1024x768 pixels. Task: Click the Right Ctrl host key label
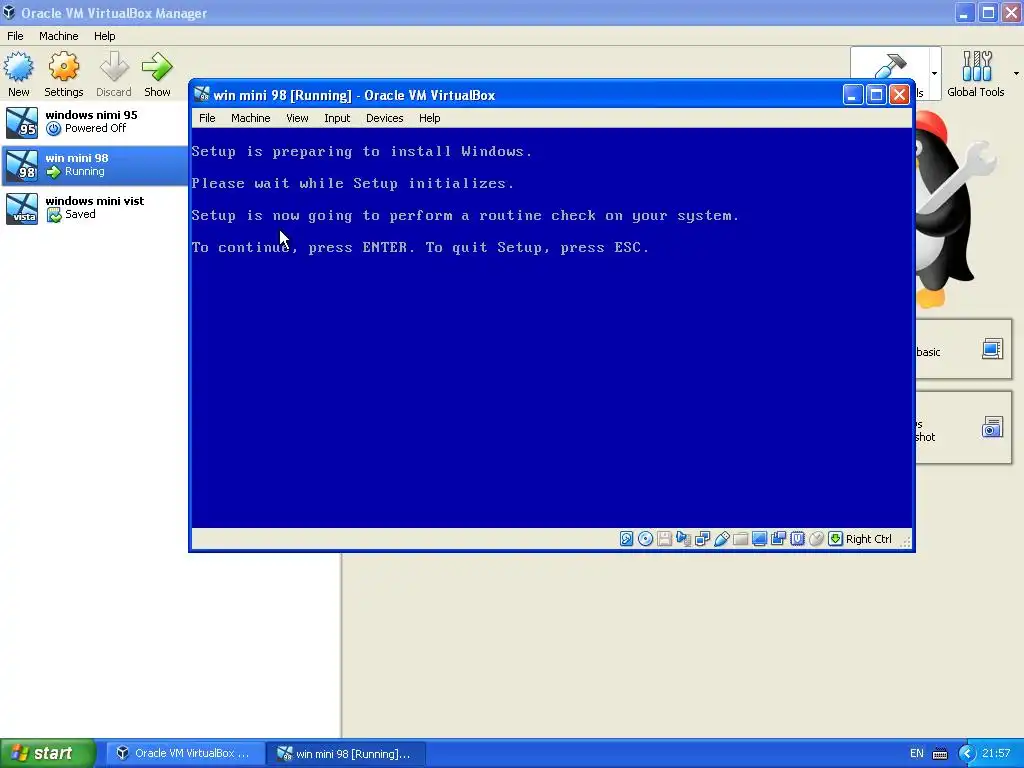(869, 539)
